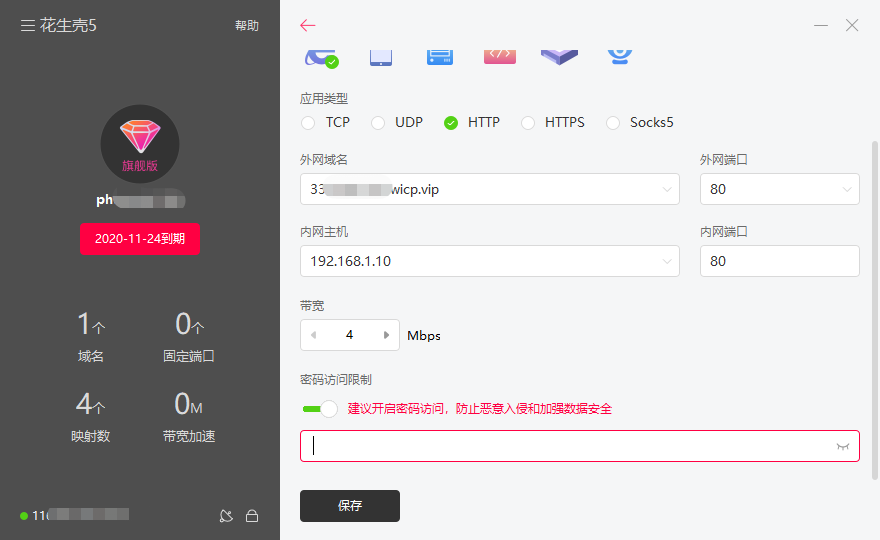880x540 pixels.
Task: Click the green online status indicator
Action: point(24,516)
